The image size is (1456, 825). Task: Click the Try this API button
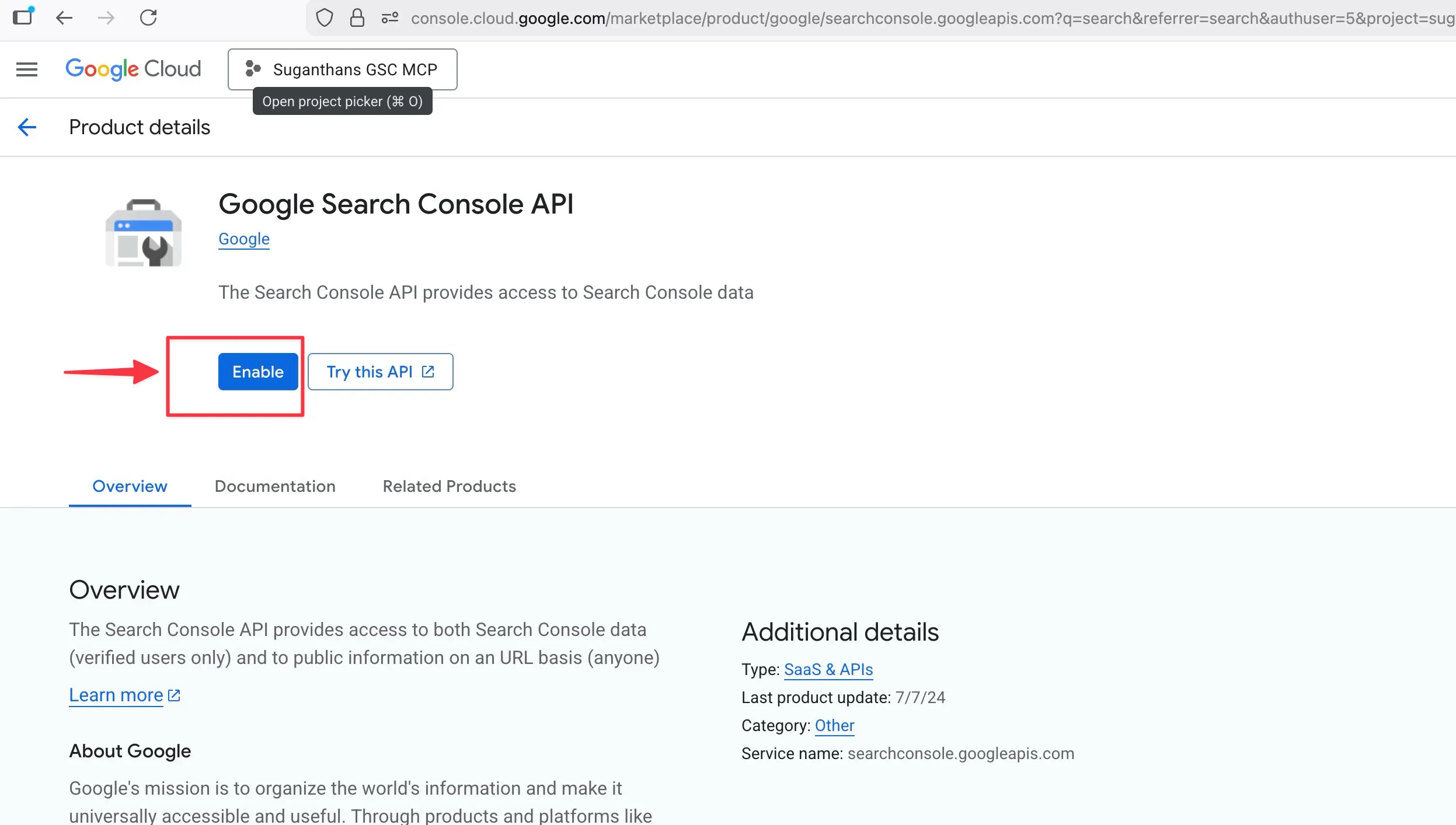[380, 372]
